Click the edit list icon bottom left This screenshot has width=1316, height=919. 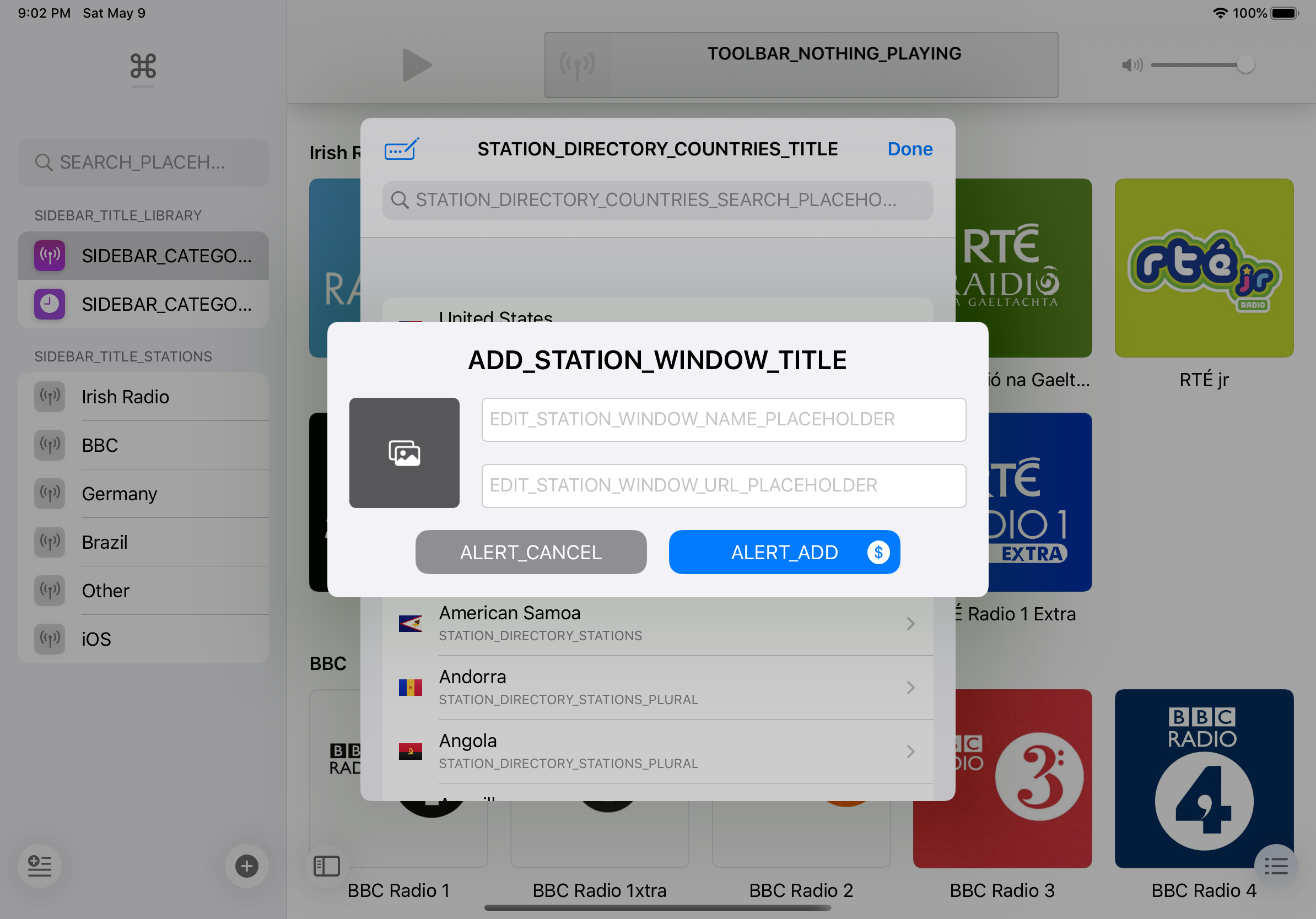(x=40, y=866)
